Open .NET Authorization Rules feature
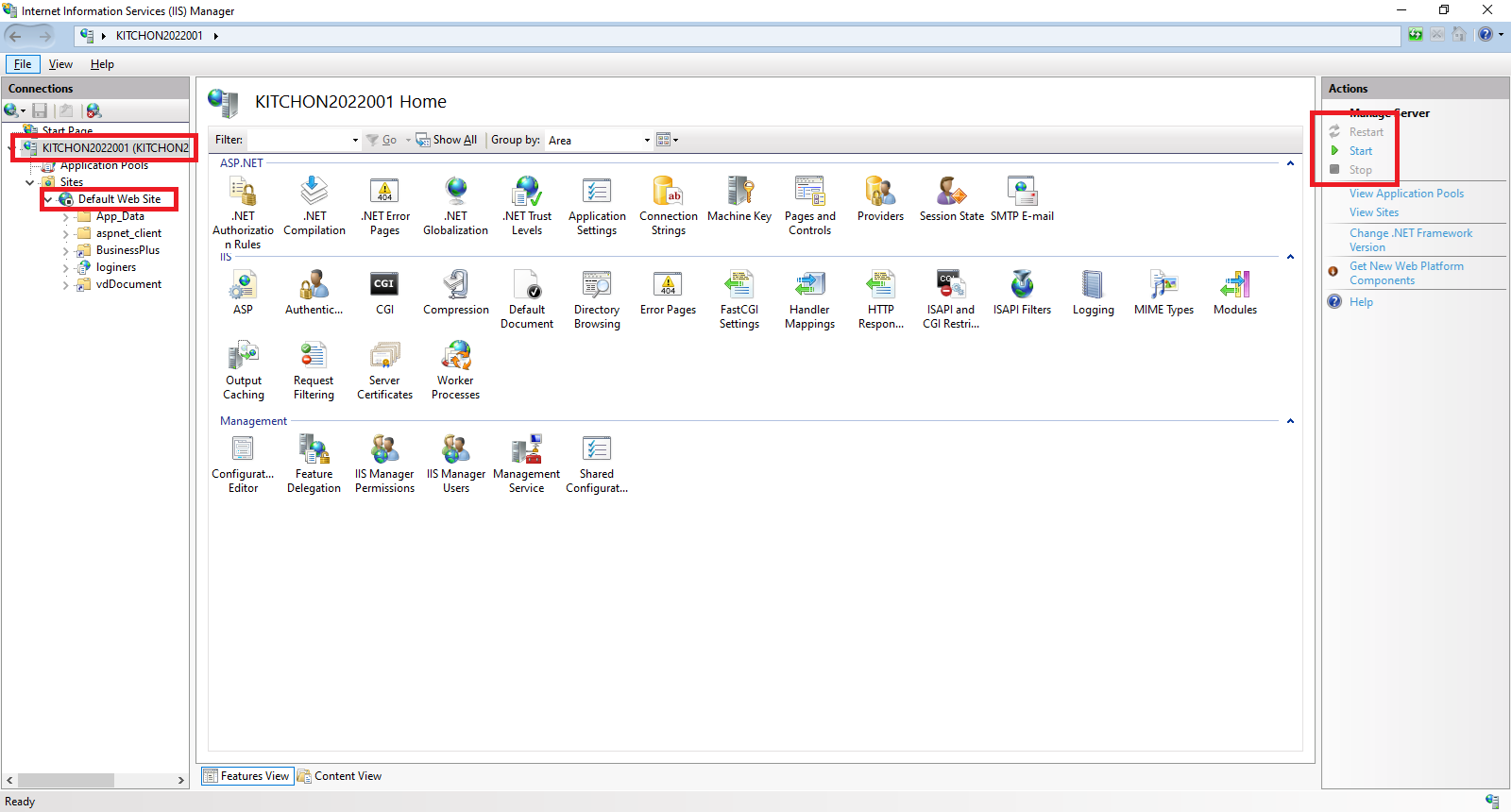1511x812 pixels. click(x=243, y=211)
